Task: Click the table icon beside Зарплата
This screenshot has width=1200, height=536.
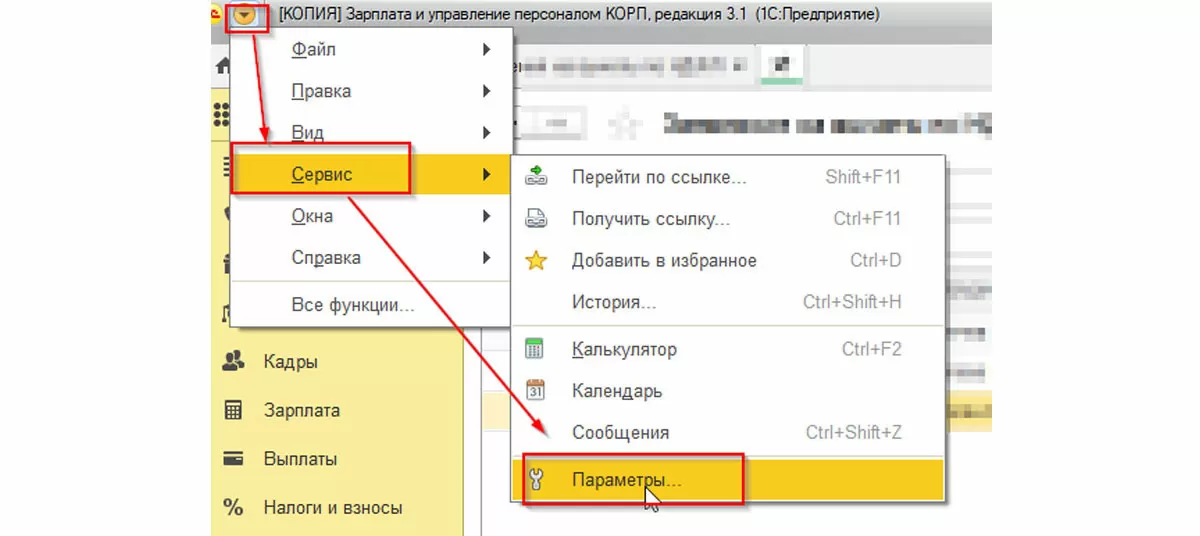Action: pos(233,410)
